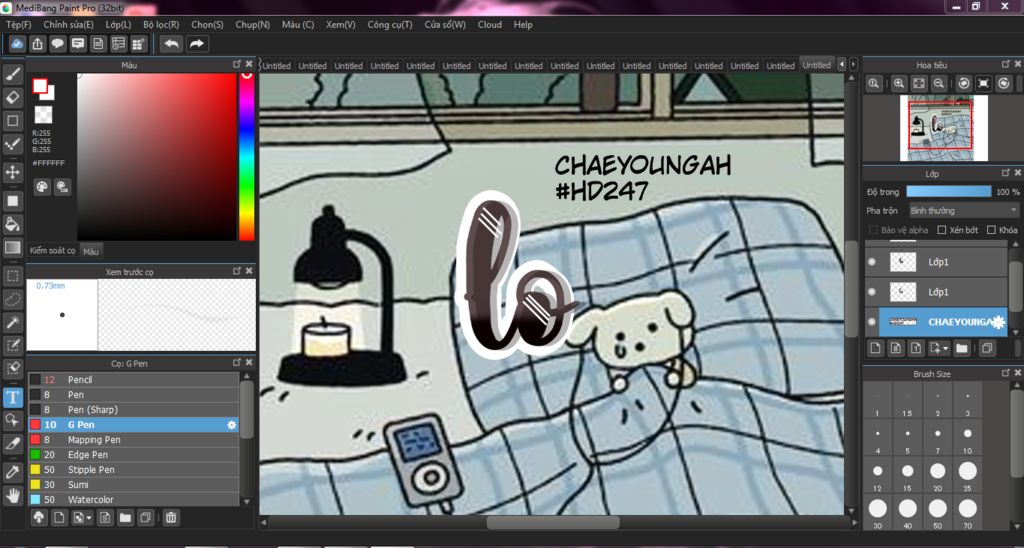Switch to Kiểm soát cọ tab
1024x548 pixels.
(x=53, y=251)
